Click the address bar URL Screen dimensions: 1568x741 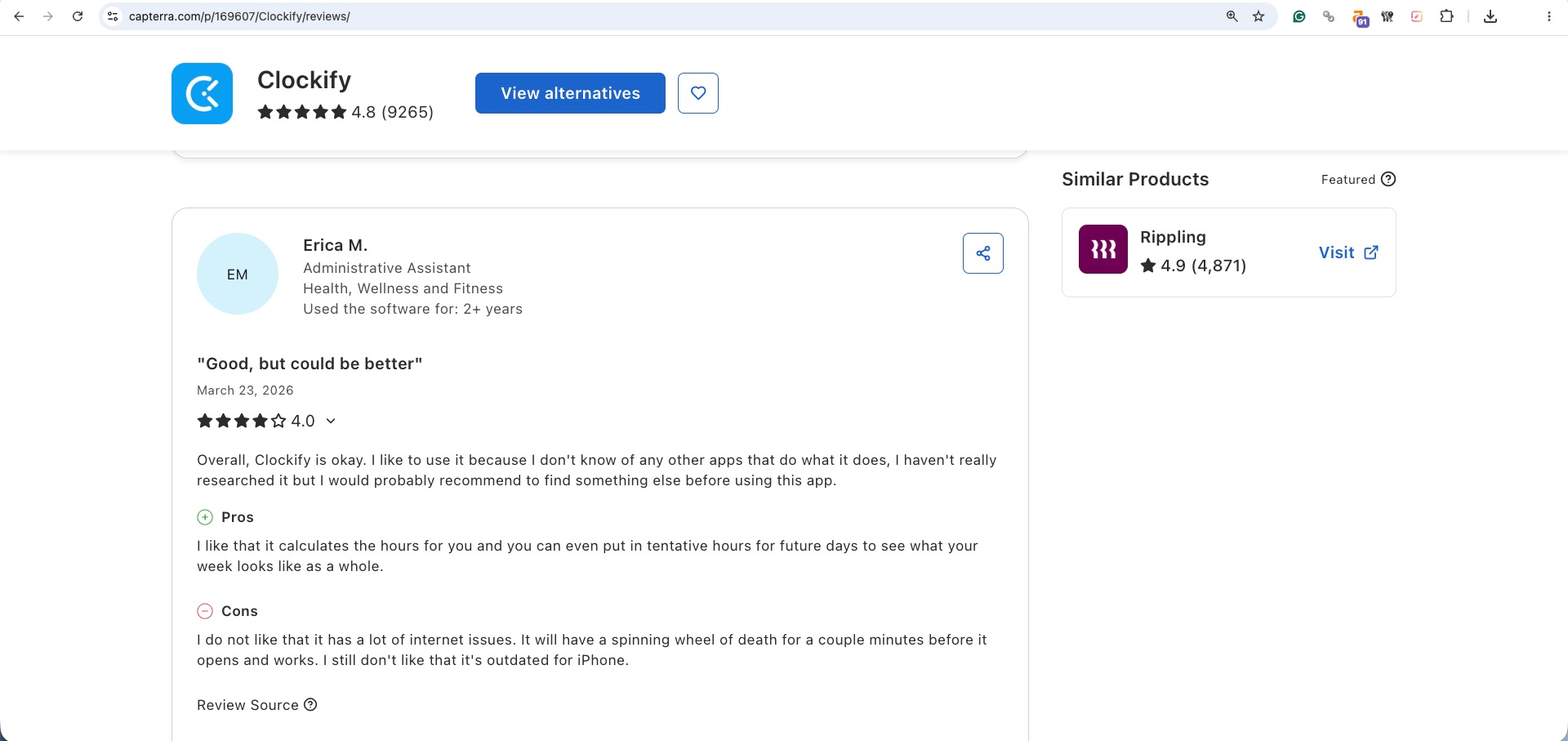tap(239, 16)
